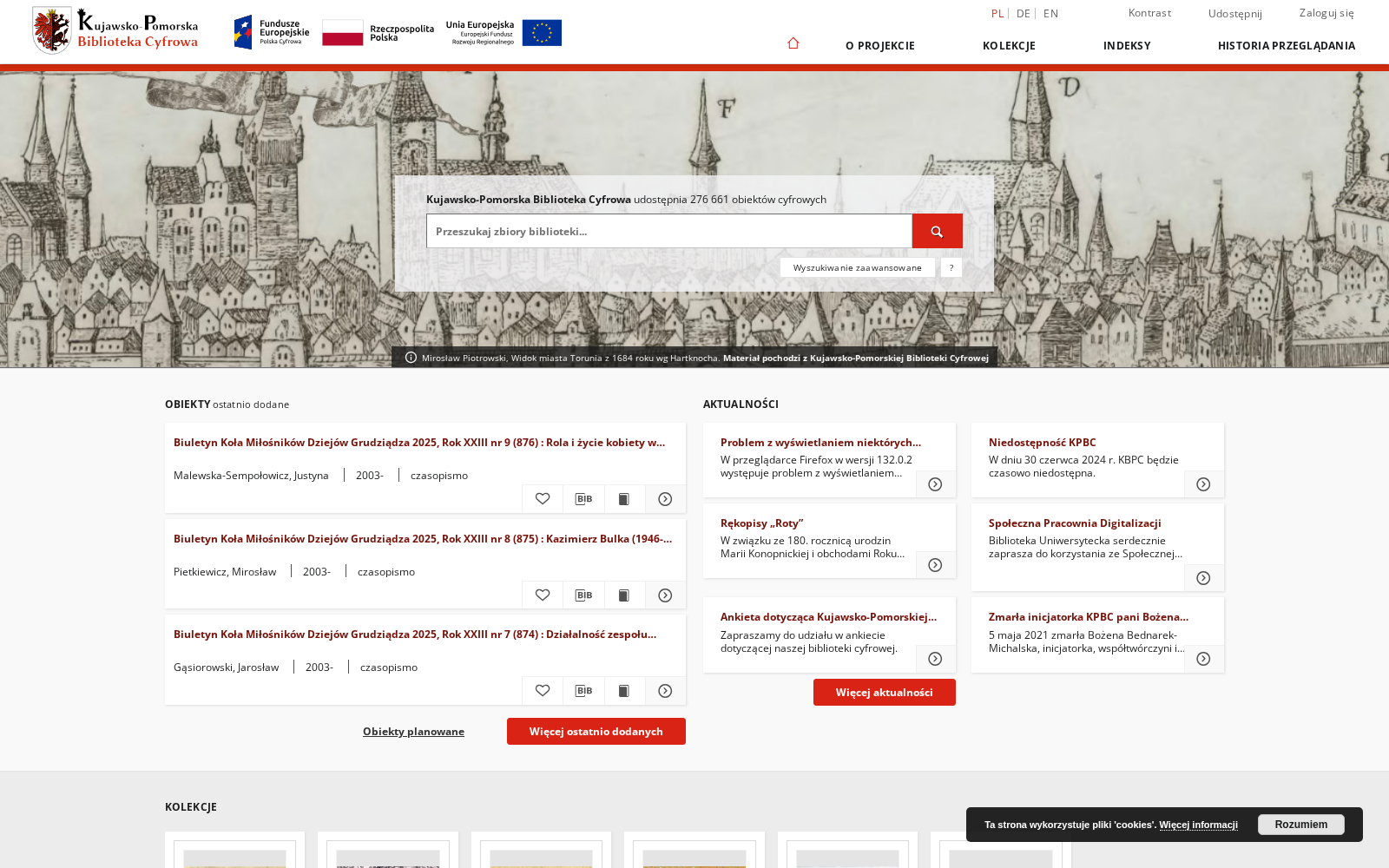Show bibliography for Biuletyn nr 7 (874)
1389x868 pixels.
(x=583, y=691)
